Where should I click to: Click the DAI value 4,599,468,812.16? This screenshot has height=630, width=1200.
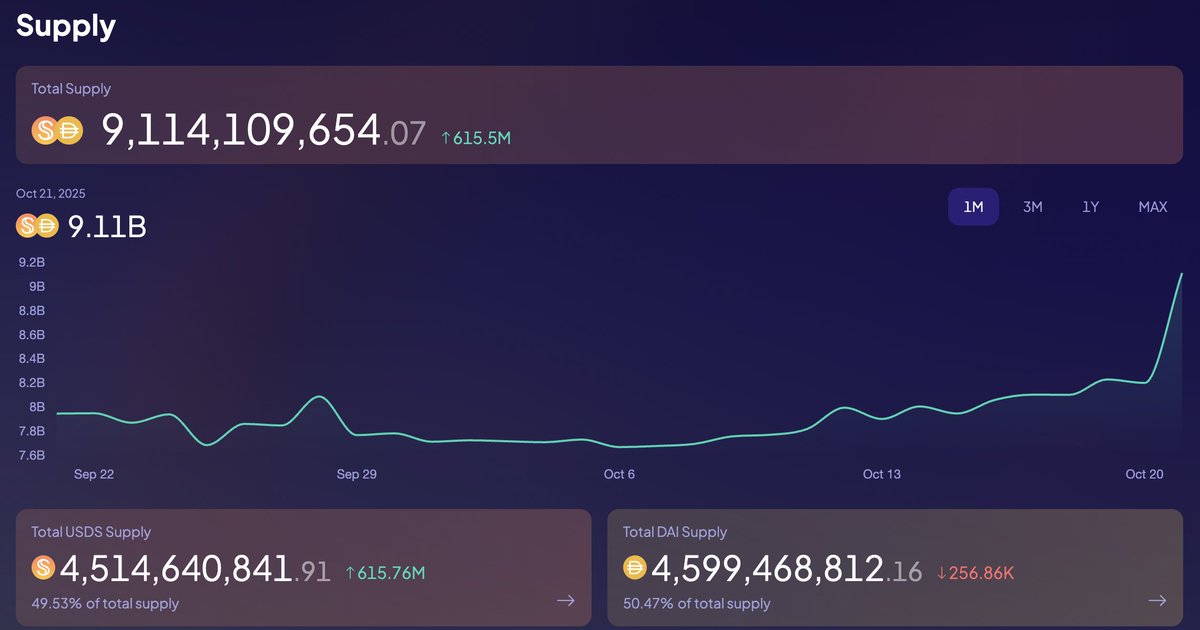click(787, 570)
